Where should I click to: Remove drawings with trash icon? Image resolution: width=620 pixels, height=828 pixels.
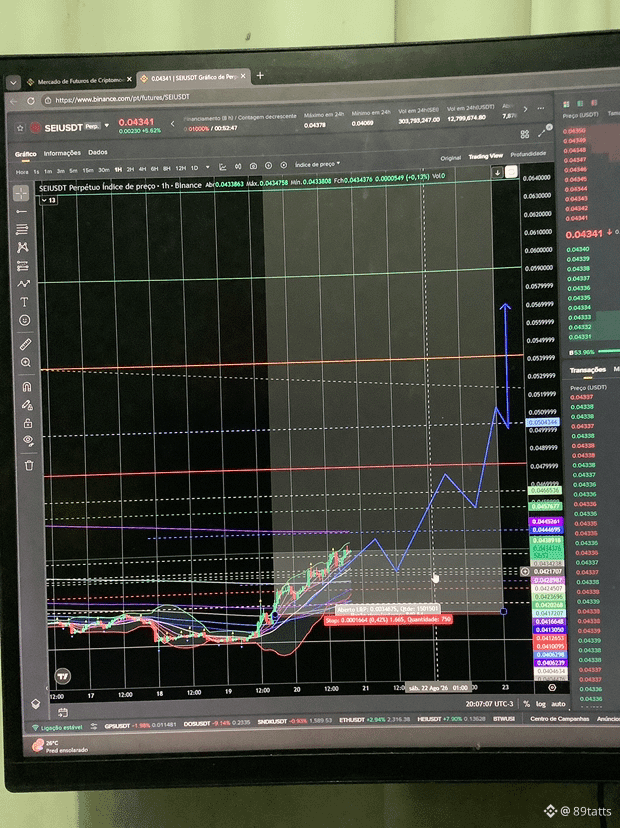(29, 465)
